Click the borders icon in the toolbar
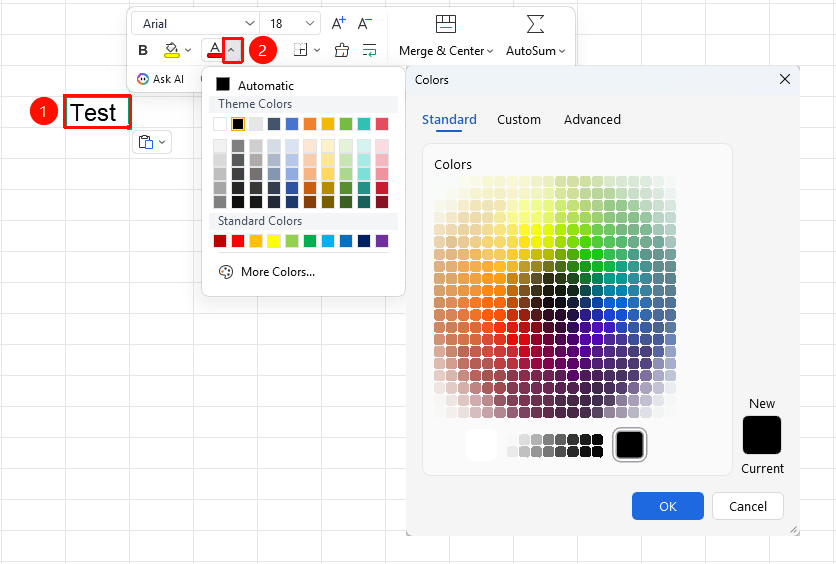 click(301, 50)
